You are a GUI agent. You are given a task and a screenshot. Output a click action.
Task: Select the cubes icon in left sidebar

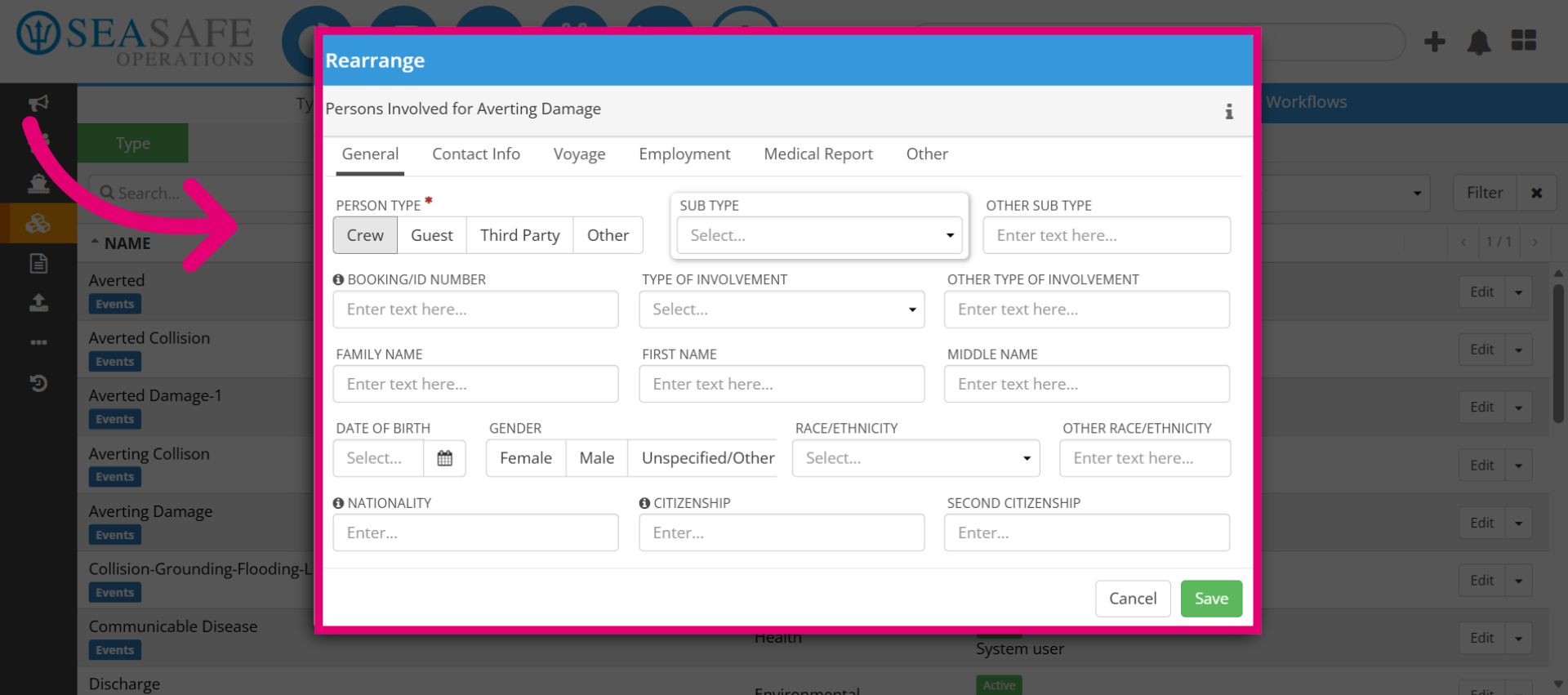pyautogui.click(x=38, y=223)
